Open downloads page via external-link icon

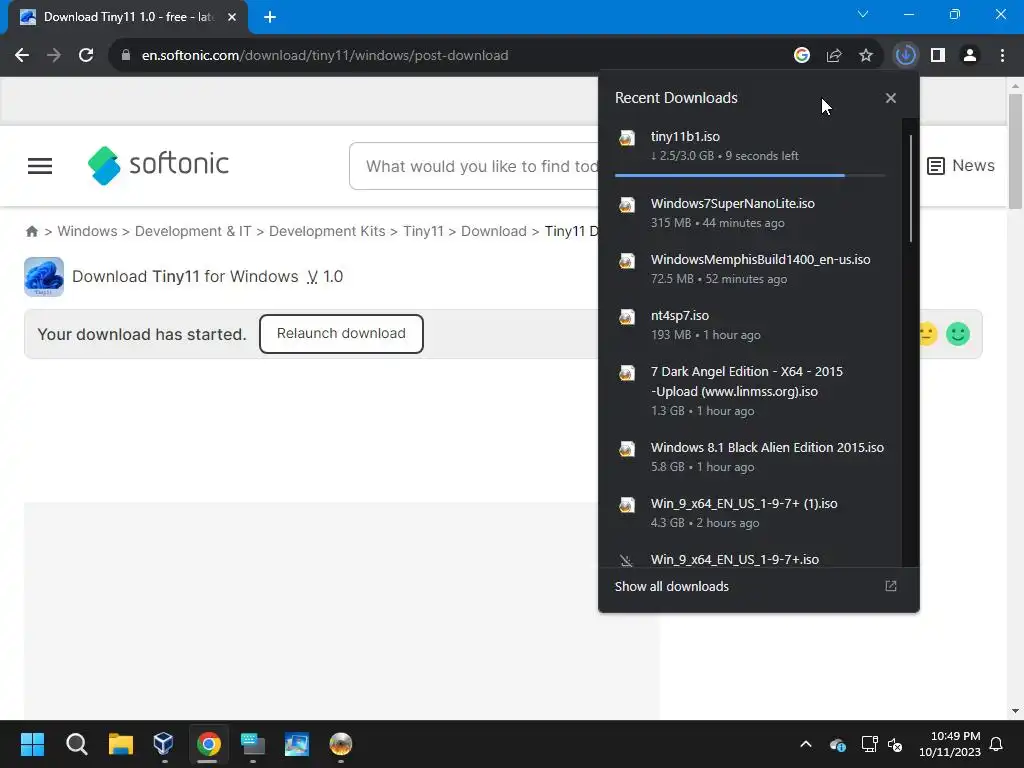coord(891,586)
